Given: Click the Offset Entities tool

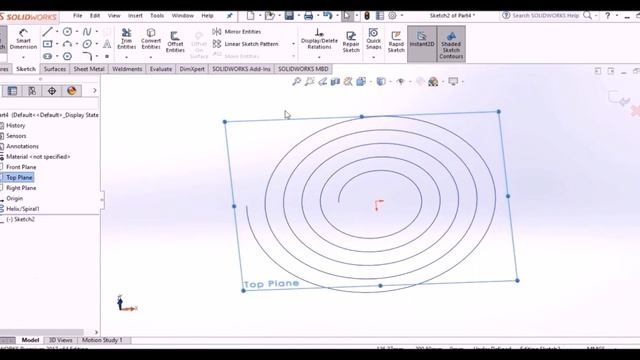Looking at the screenshot, I should 175,42.
